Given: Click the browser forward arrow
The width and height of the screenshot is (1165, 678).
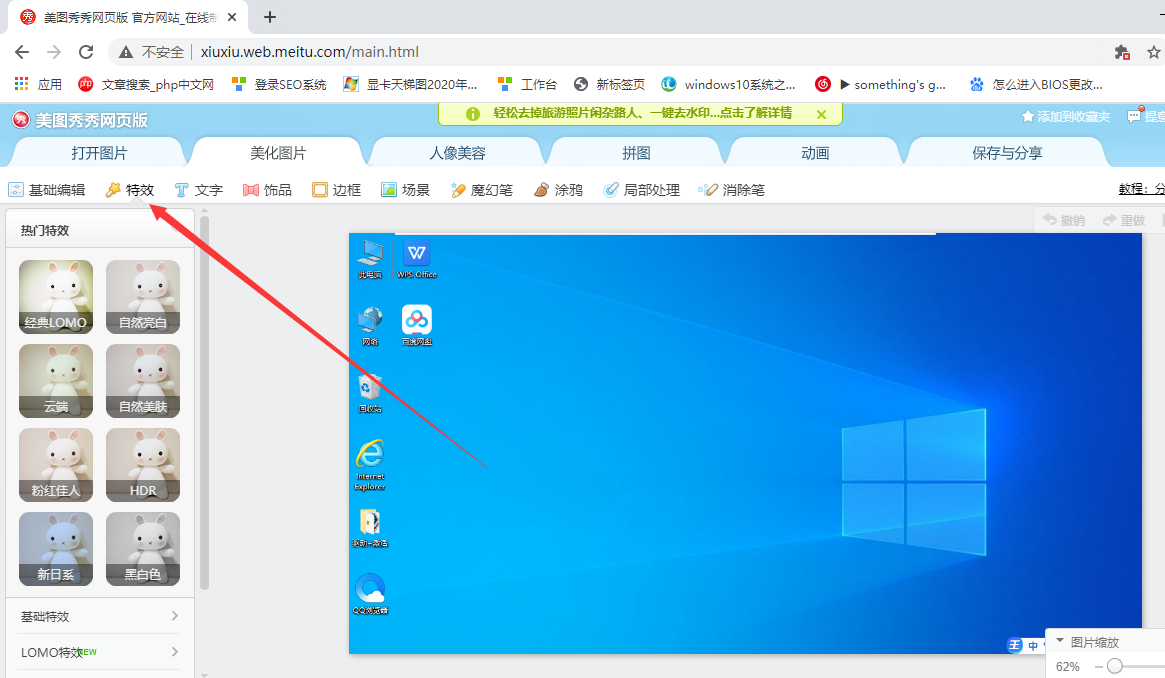Looking at the screenshot, I should pos(54,52).
